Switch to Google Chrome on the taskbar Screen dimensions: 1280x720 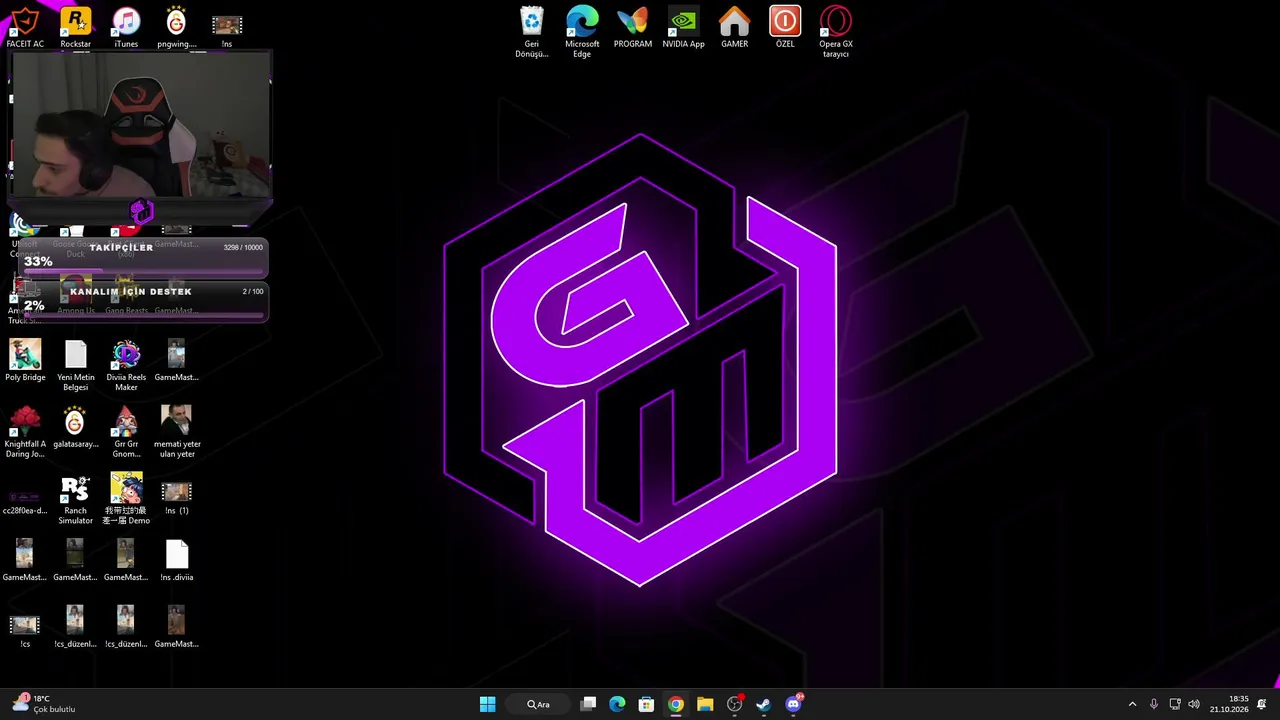click(676, 704)
